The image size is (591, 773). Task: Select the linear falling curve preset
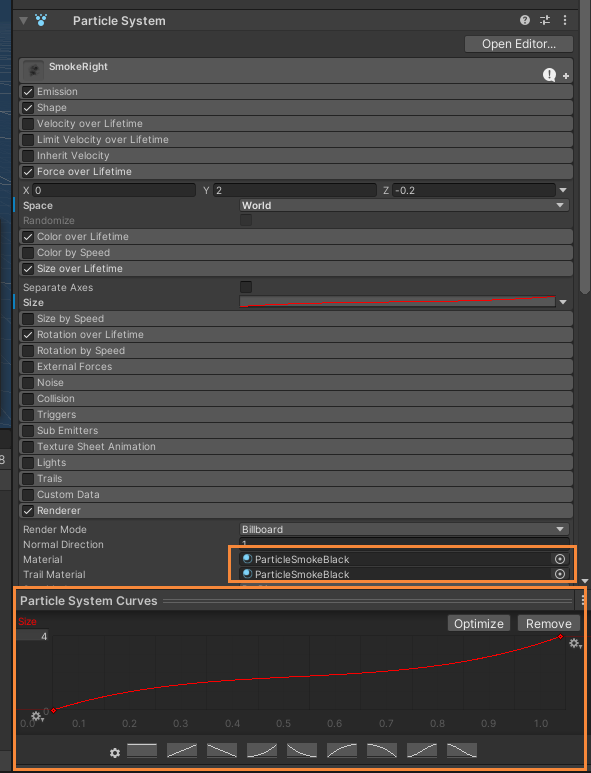point(222,750)
